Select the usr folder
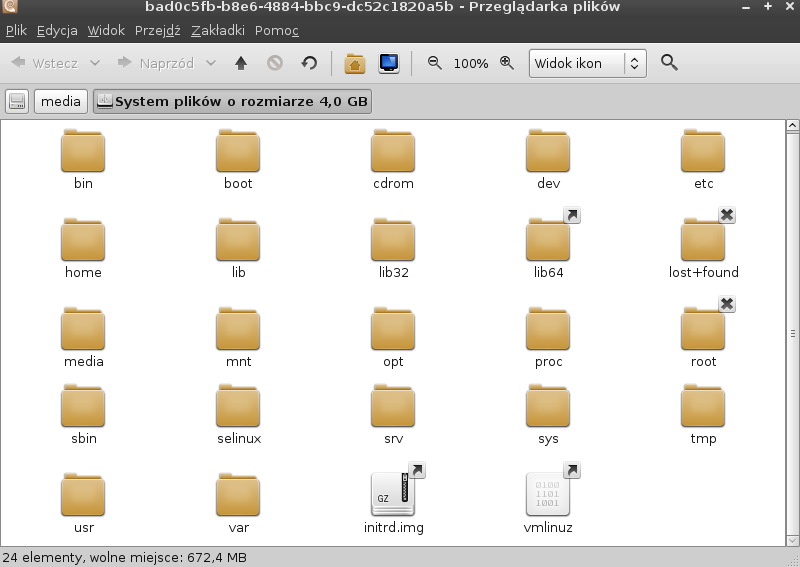800x567 pixels. click(83, 503)
